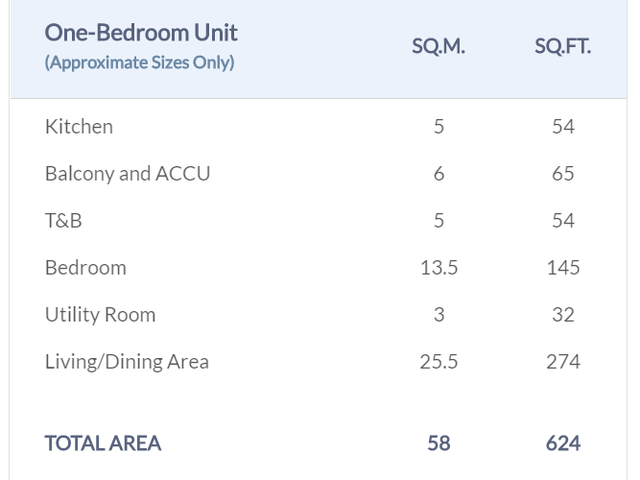Select the TOTAL AREA label
This screenshot has width=640, height=480.
click(x=103, y=443)
